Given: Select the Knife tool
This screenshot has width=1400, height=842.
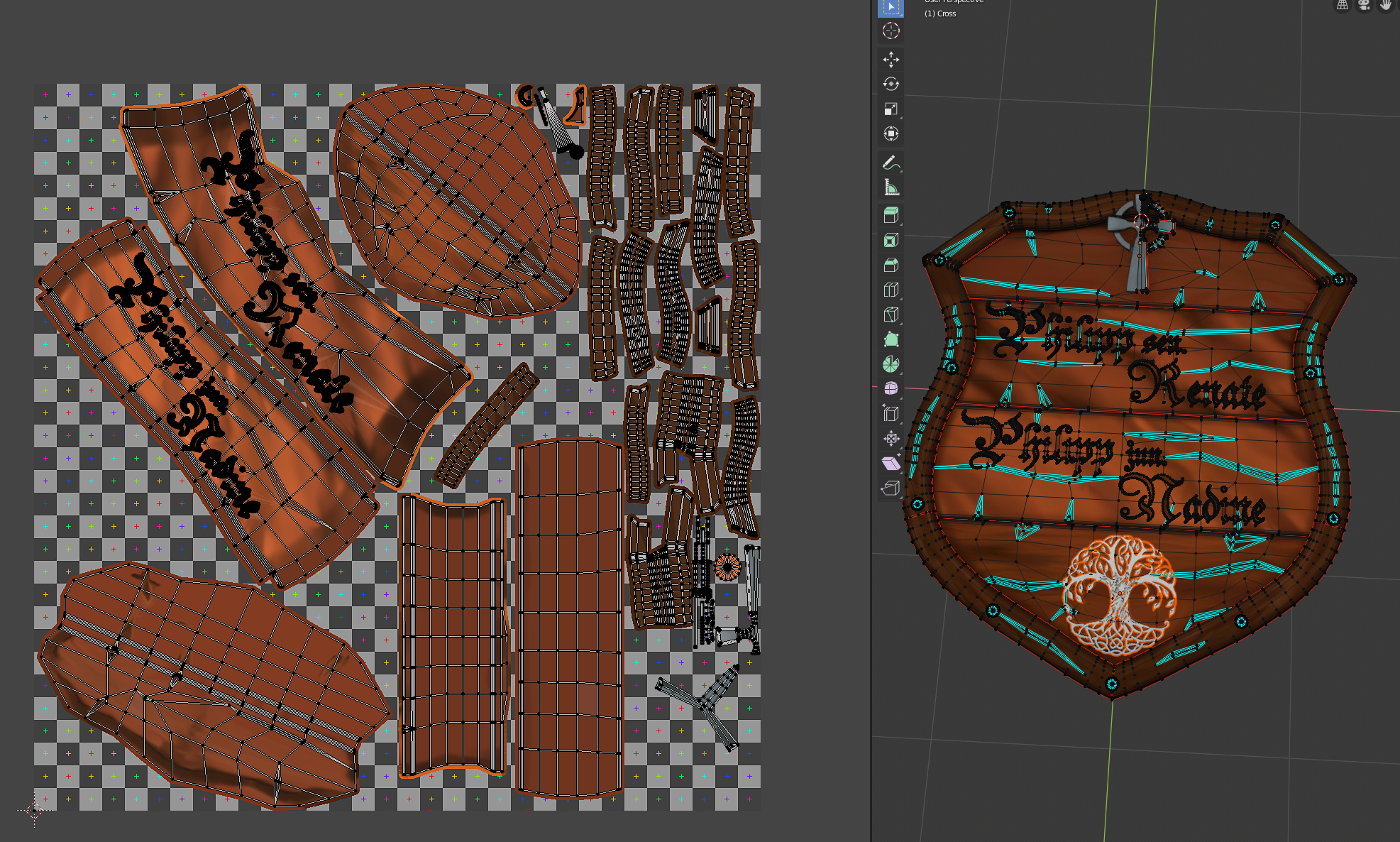Looking at the screenshot, I should click(891, 315).
